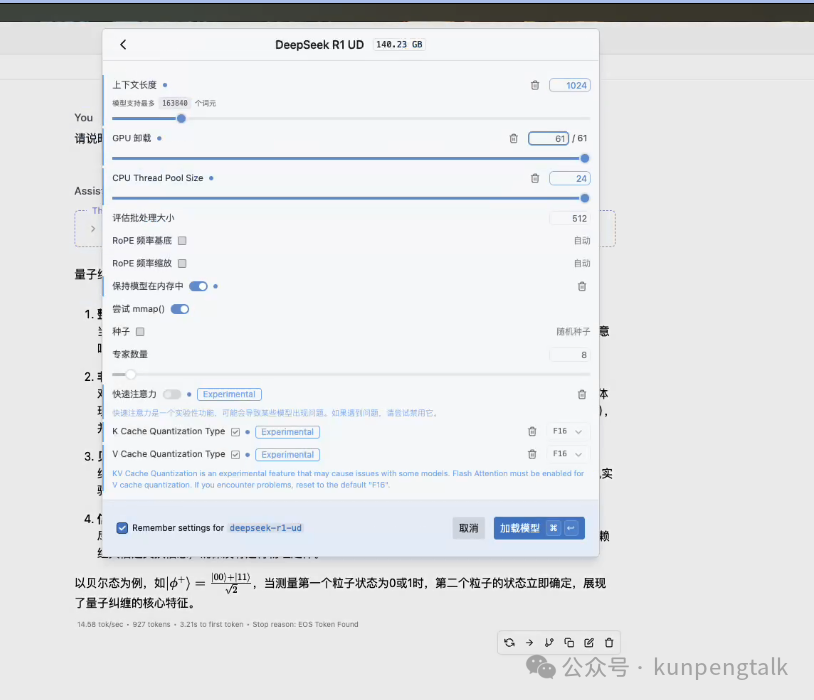Image resolution: width=814 pixels, height=700 pixels.
Task: Reset flash attention setting trash icon
Action: (x=582, y=395)
